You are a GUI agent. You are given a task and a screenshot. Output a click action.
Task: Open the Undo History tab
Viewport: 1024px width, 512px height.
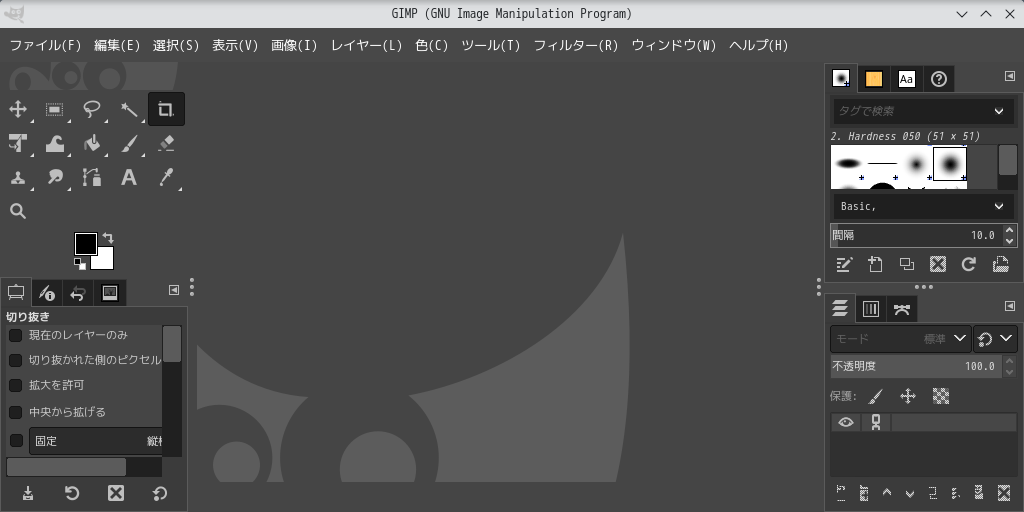[x=78, y=293]
